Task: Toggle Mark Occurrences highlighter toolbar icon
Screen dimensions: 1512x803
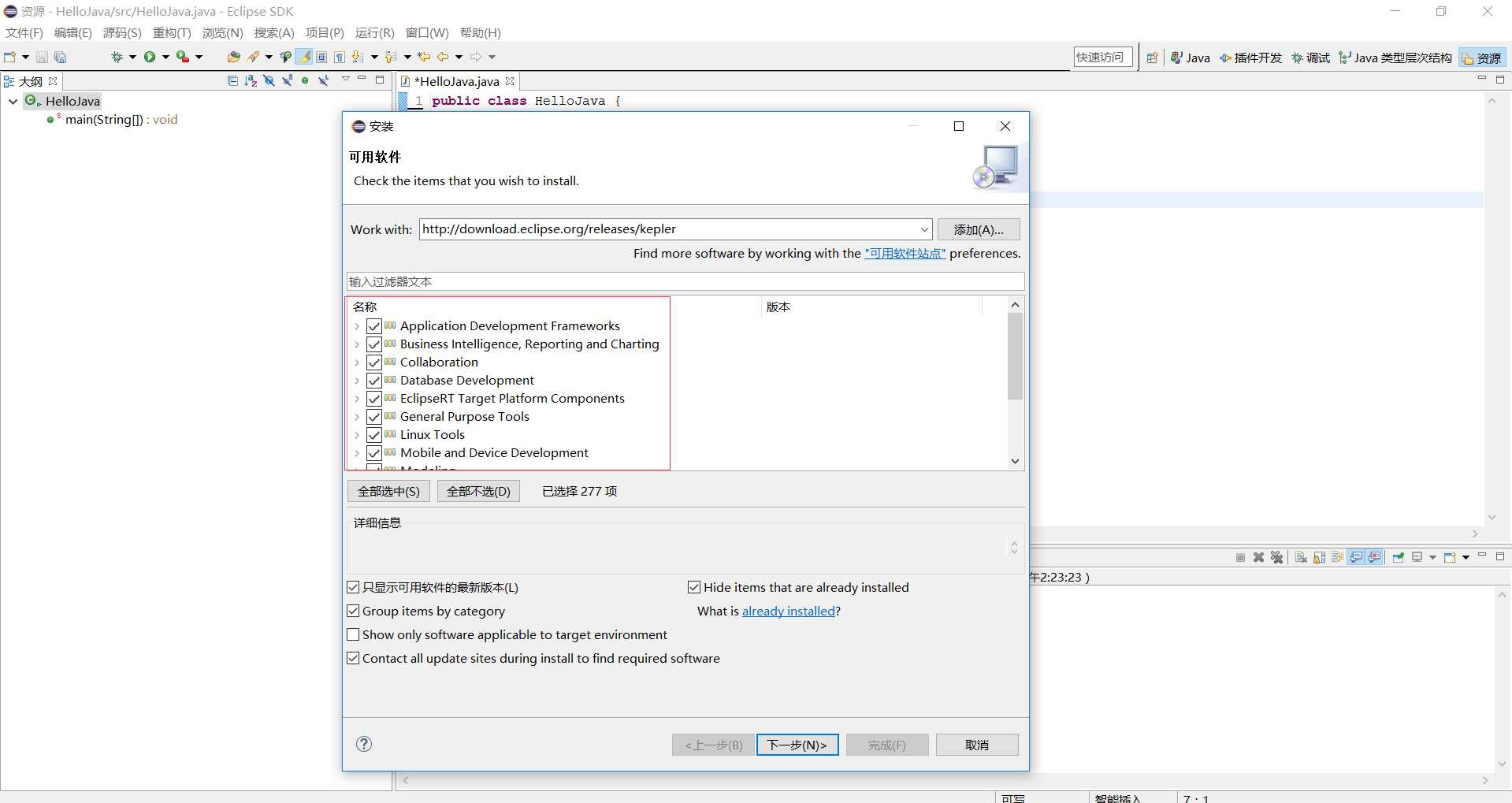Action: click(304, 57)
